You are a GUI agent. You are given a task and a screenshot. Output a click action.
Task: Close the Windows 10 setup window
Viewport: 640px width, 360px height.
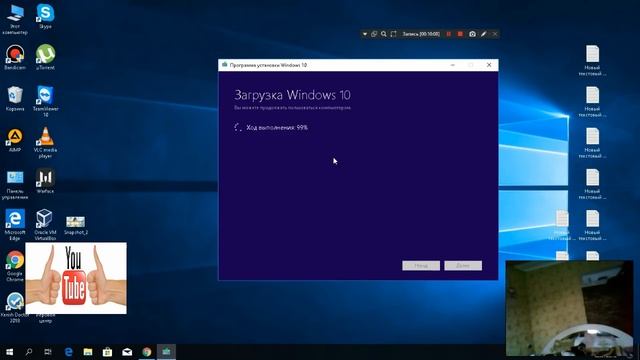[489, 65]
